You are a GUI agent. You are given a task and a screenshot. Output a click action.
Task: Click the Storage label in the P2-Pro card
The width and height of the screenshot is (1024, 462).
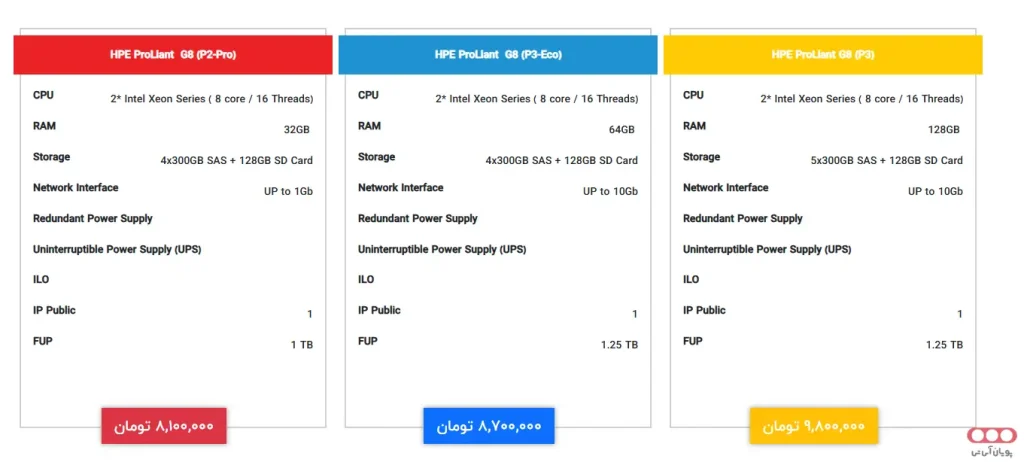52,157
